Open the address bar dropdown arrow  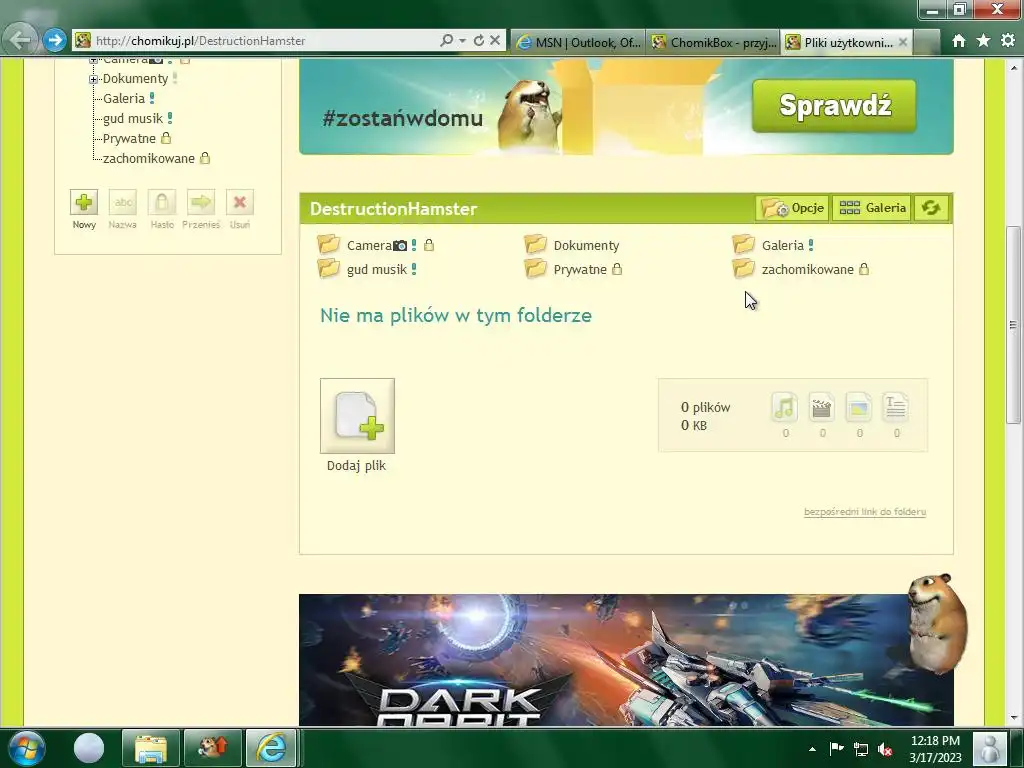462,40
